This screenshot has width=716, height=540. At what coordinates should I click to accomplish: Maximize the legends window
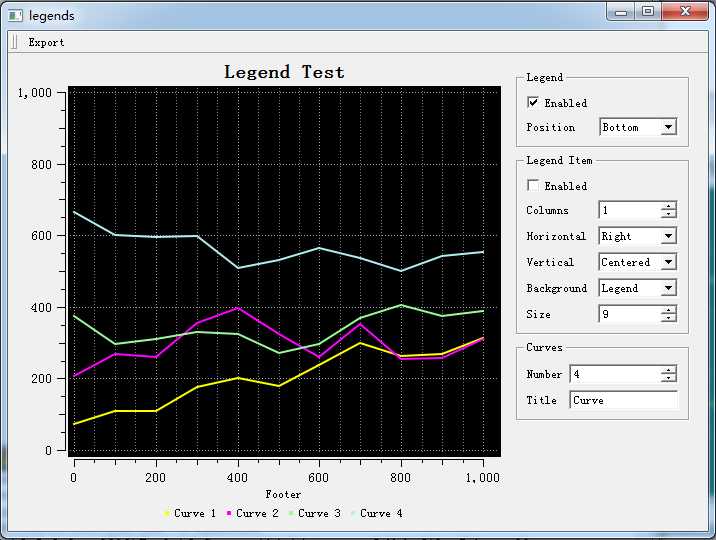point(648,11)
